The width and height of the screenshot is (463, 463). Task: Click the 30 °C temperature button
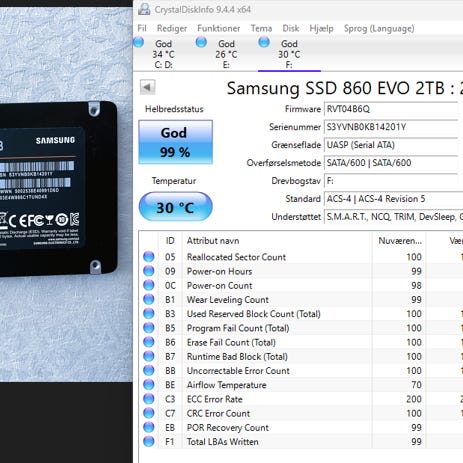176,207
